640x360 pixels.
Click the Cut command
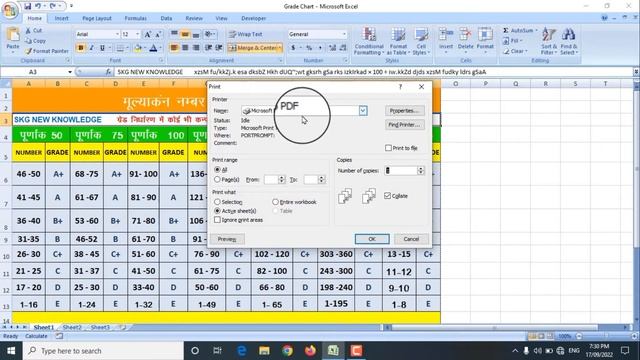tap(33, 31)
